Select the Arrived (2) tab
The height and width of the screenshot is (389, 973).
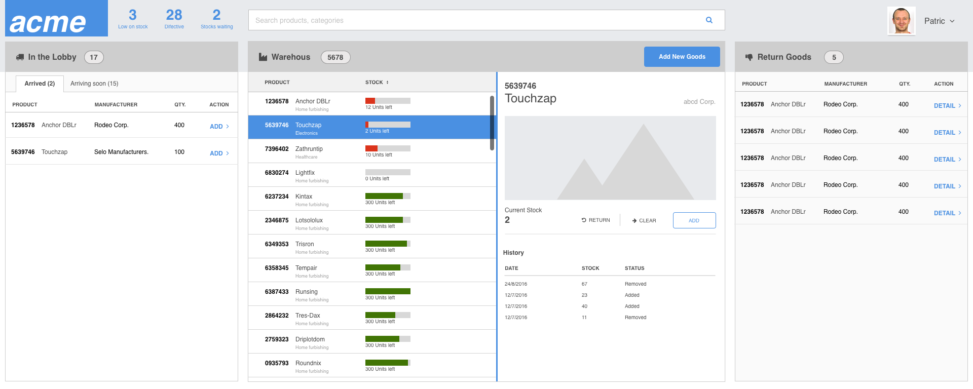coord(40,83)
